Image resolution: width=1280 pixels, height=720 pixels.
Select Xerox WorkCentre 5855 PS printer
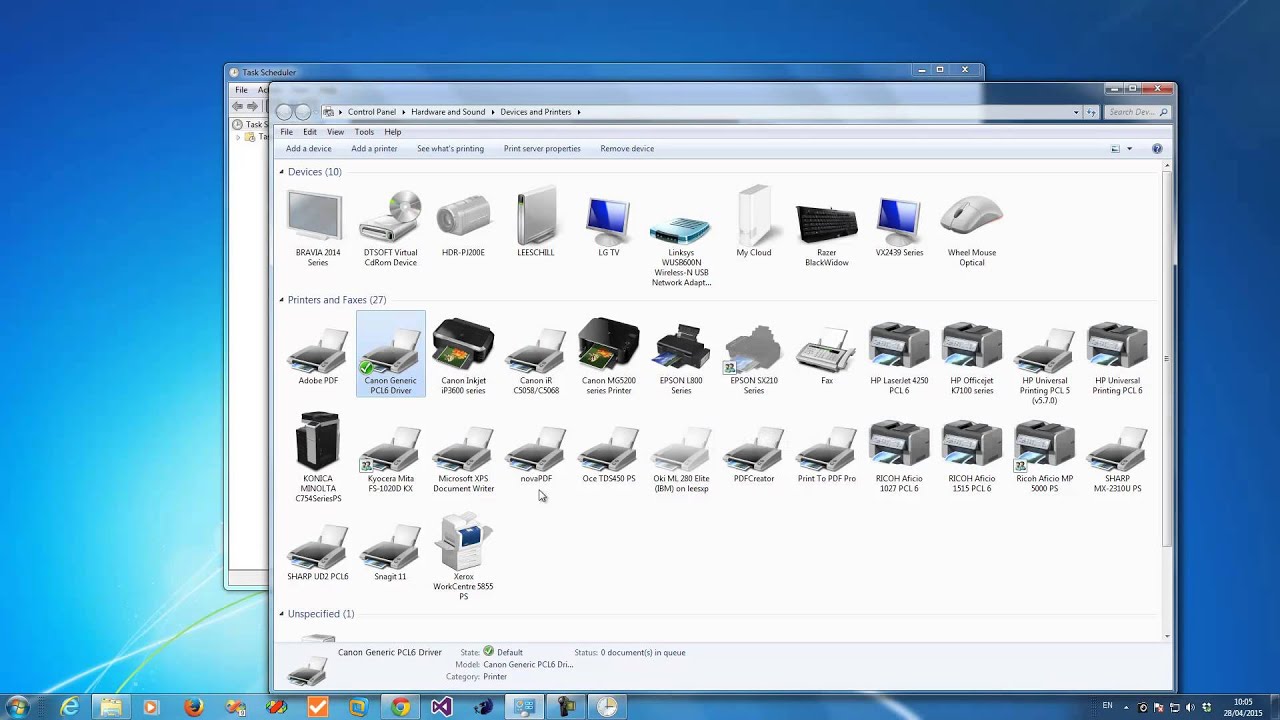463,555
